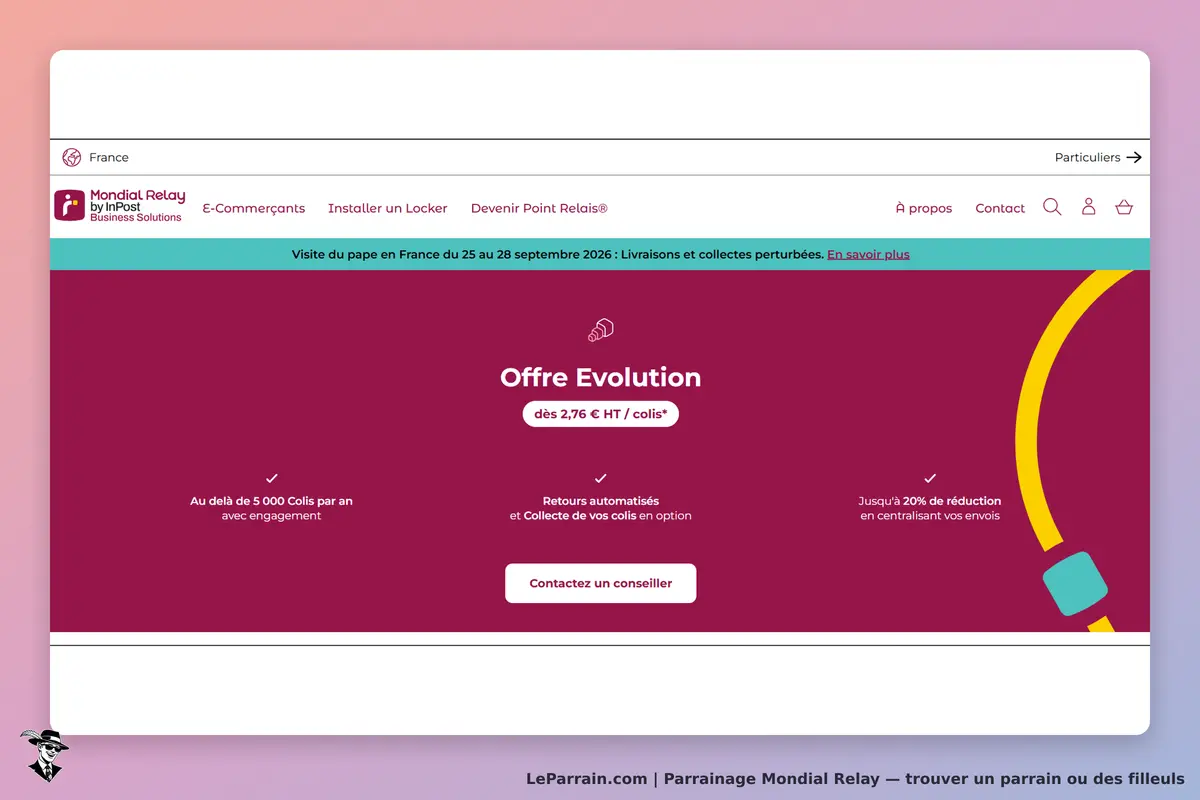Click checkmark above Au delà de 5 000 Colis
1200x800 pixels.
click(x=272, y=478)
